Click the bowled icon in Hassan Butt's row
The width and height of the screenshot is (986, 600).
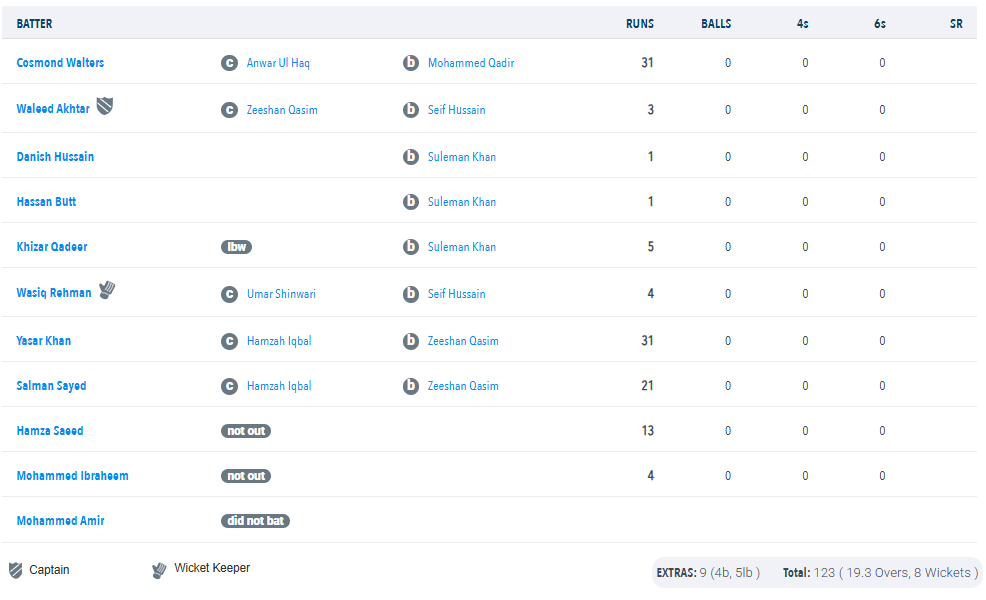(x=411, y=202)
